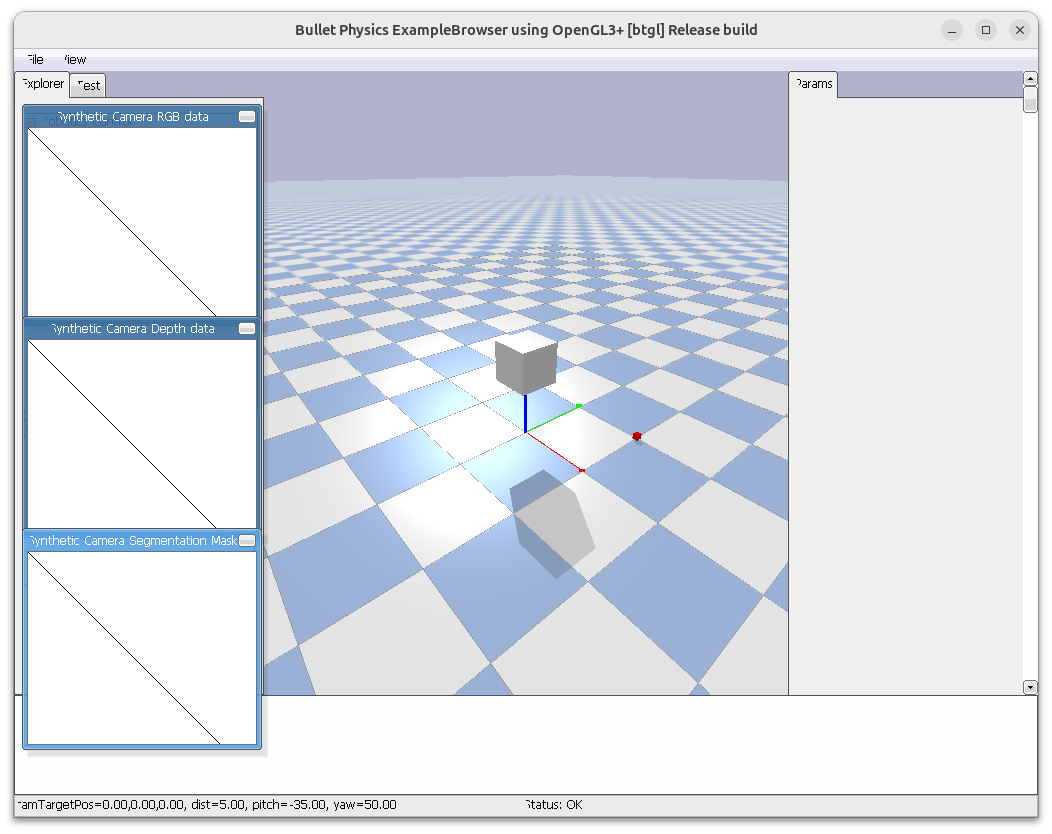Click the green Y-axis endpoint marker
The width and height of the screenshot is (1052, 834).
[x=579, y=406]
